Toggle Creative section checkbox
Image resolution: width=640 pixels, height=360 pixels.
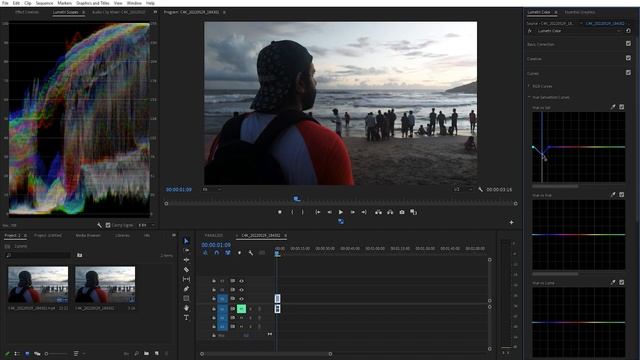(628, 58)
